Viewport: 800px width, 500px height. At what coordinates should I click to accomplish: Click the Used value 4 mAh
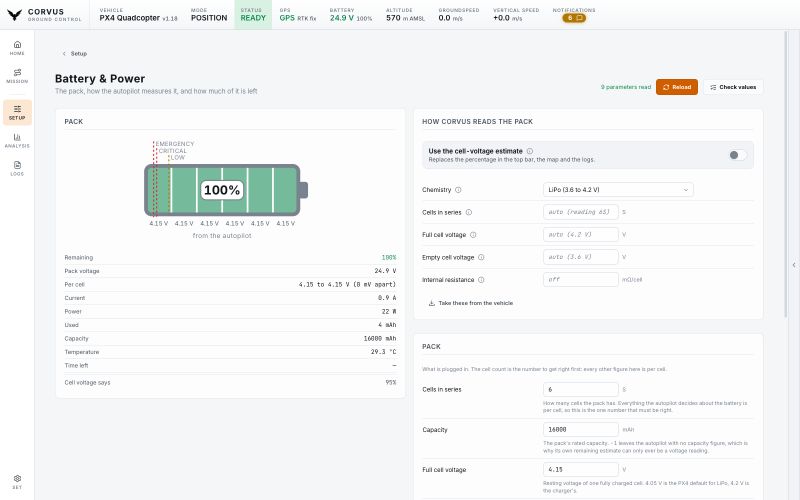(x=387, y=325)
